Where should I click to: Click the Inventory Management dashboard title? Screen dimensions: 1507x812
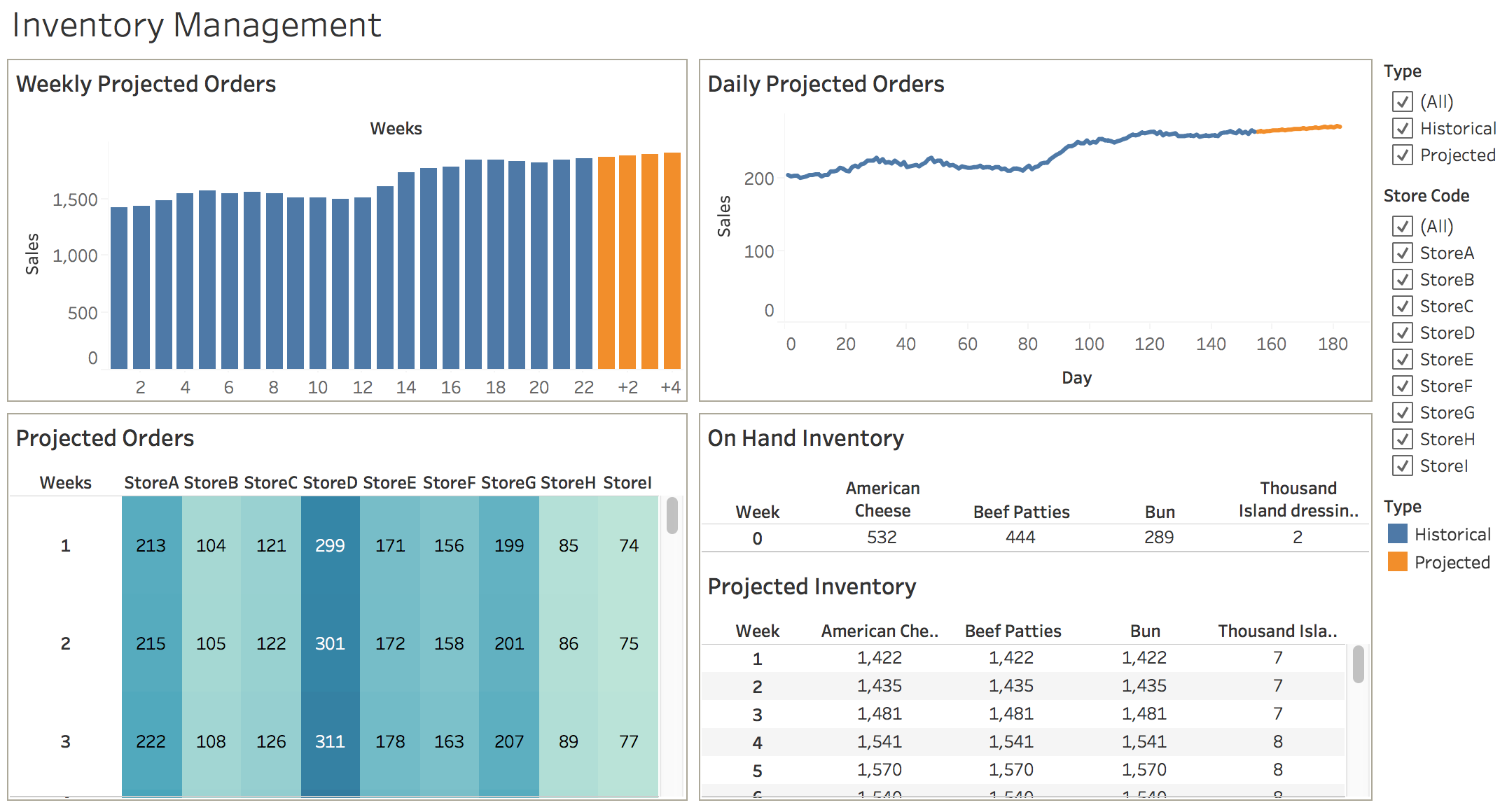click(x=196, y=25)
